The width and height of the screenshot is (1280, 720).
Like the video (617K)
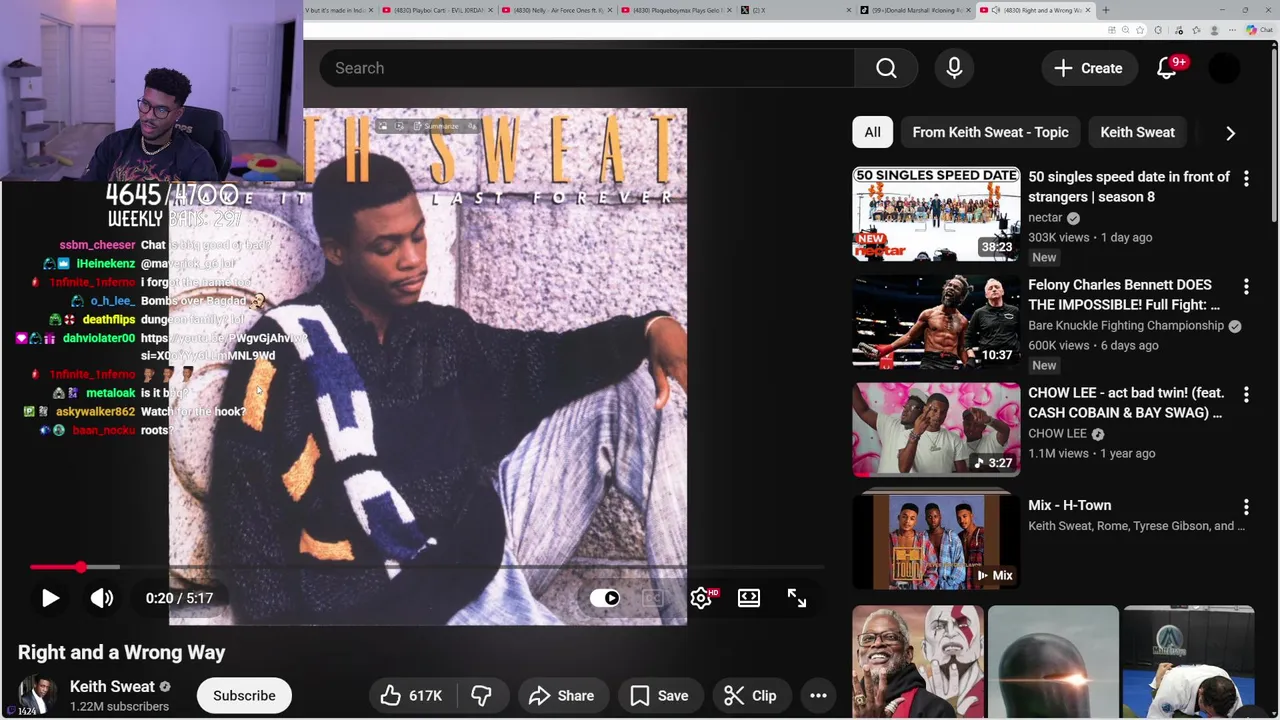pyautogui.click(x=412, y=696)
